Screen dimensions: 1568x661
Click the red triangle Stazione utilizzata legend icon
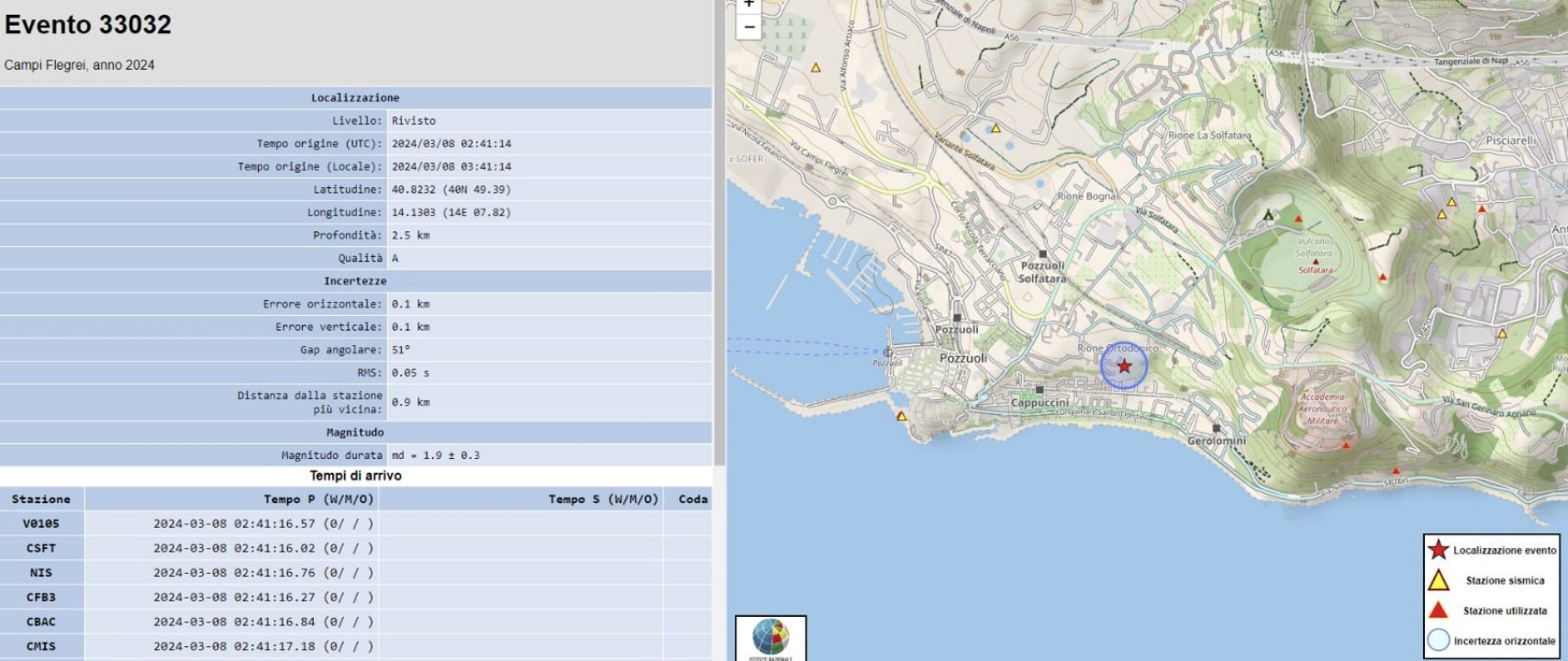[x=1438, y=611]
